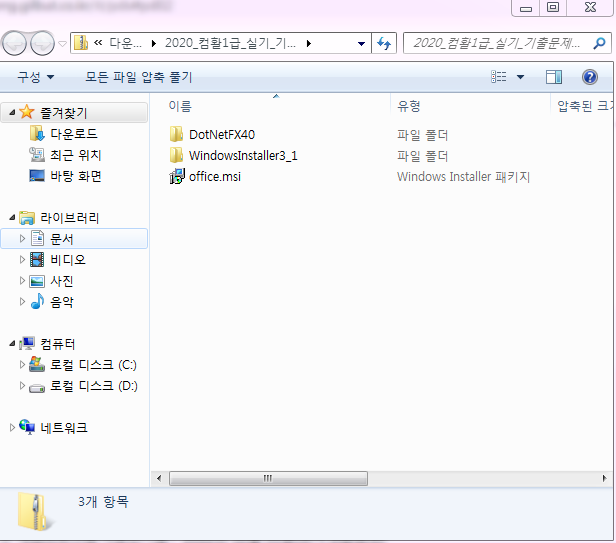Collapse the 라이브러리 section

[x=12, y=217]
